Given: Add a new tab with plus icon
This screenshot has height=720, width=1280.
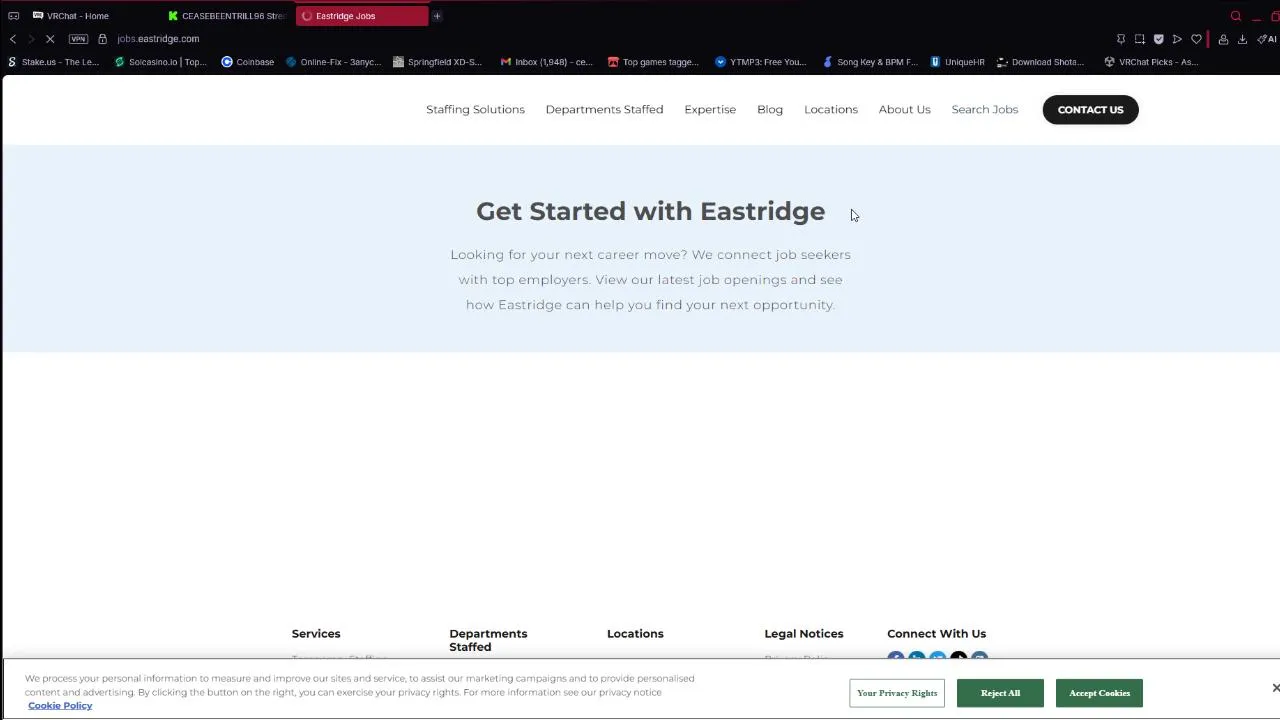Looking at the screenshot, I should coord(437,16).
